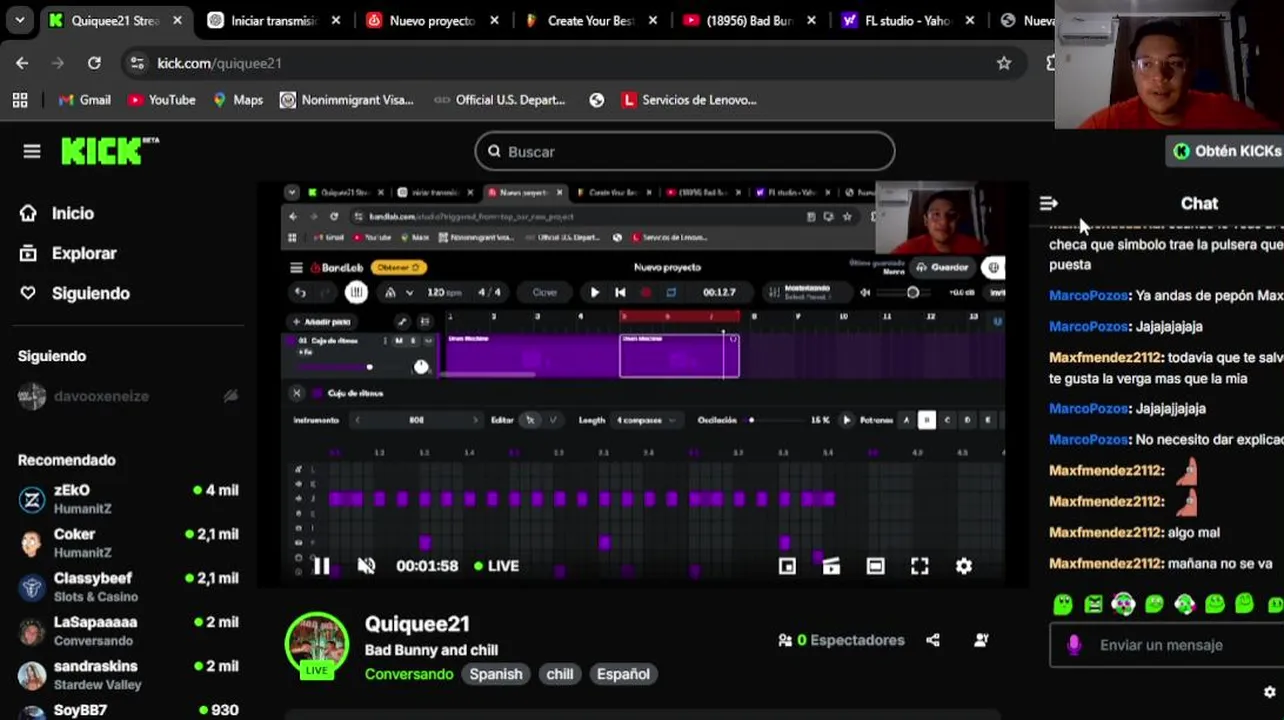Open recommended channel Classybeef

(130, 587)
